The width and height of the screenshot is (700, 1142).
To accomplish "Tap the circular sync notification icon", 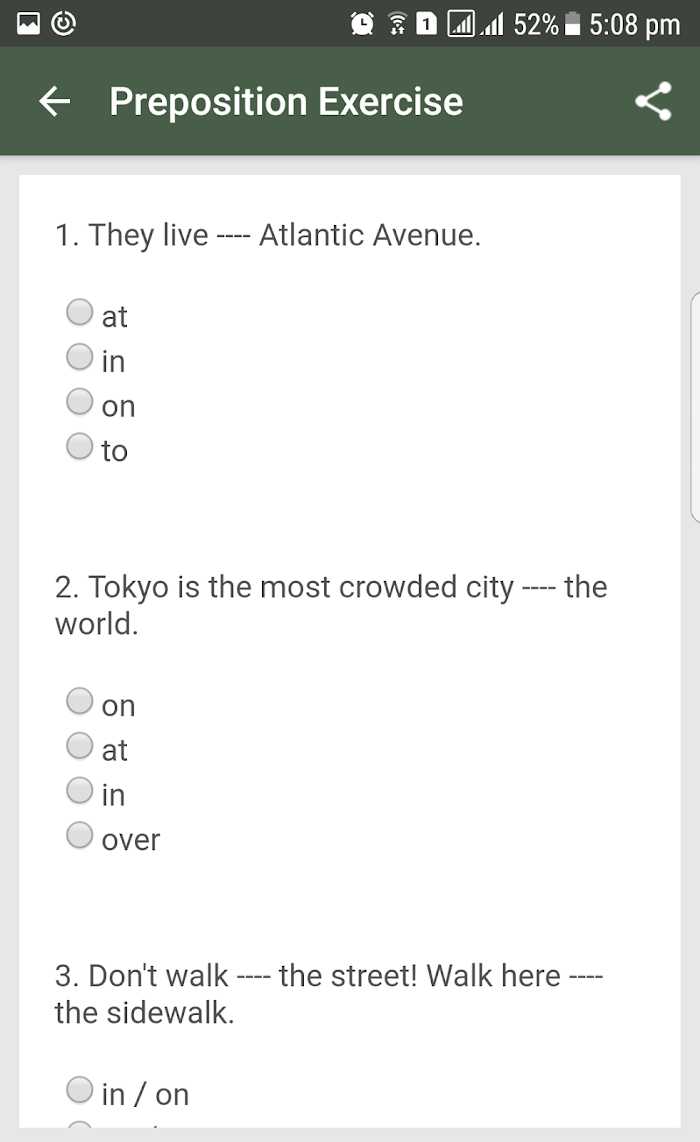I will [64, 23].
